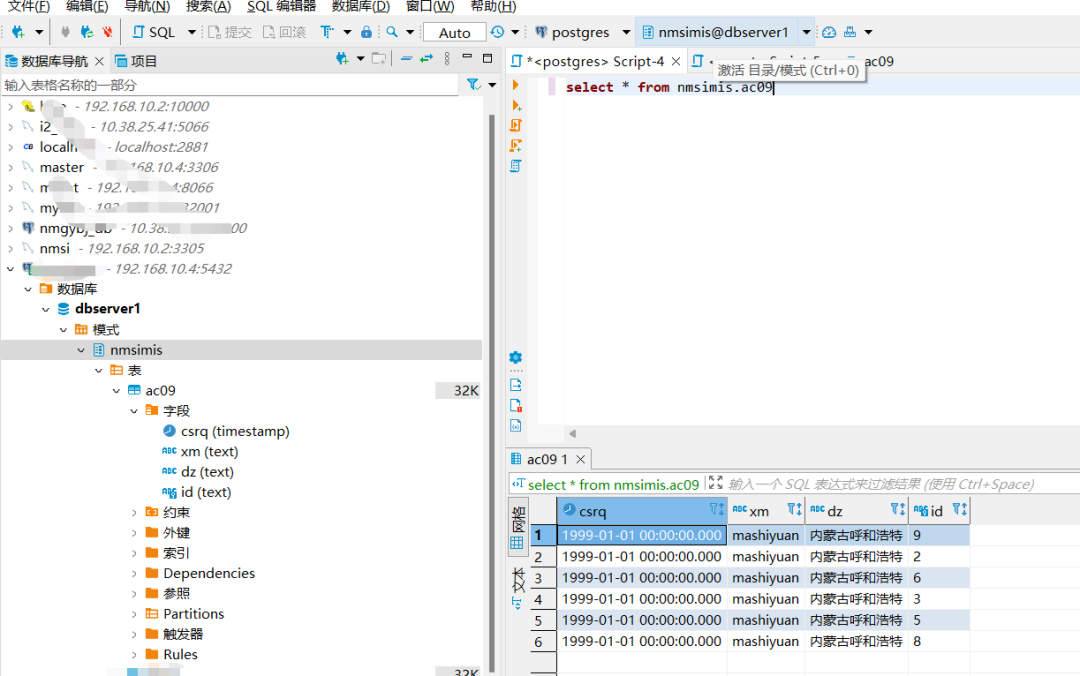Open the Auto commit mode dropdown
The width and height of the screenshot is (1080, 676).
click(454, 32)
